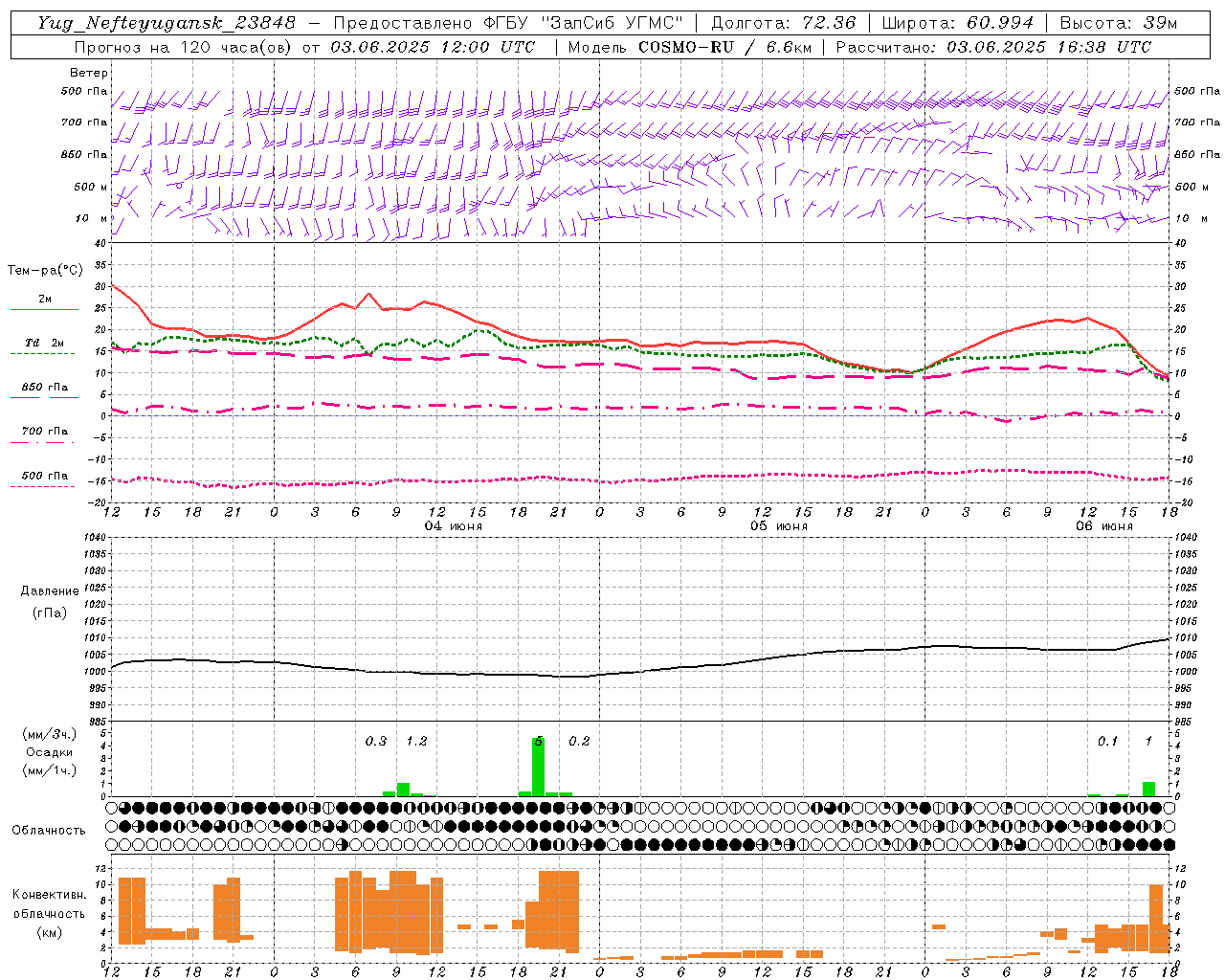This screenshot has height=980, width=1225.
Task: Select the Тем-ра(°C) axis label
Action: click(45, 271)
